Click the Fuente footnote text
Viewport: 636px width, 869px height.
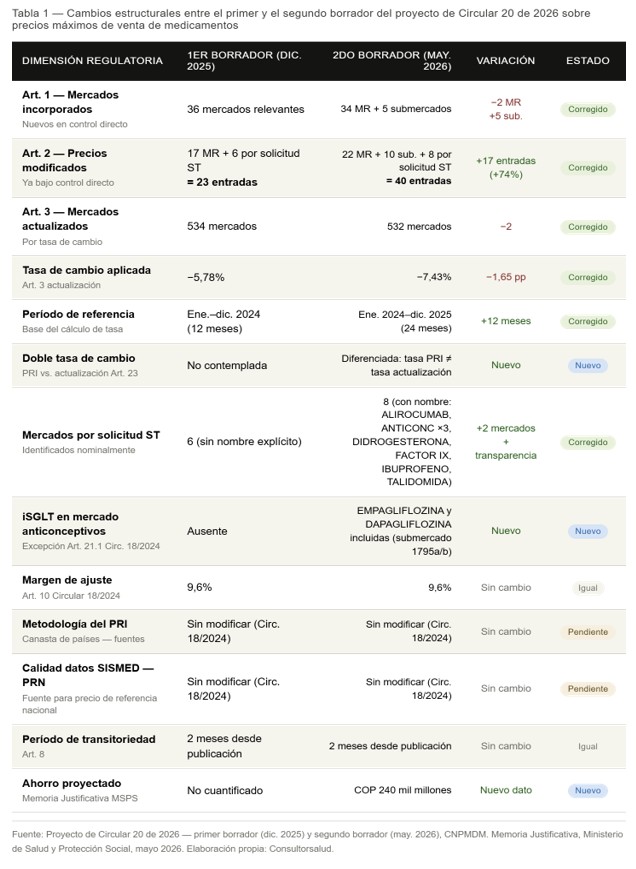[x=317, y=841]
